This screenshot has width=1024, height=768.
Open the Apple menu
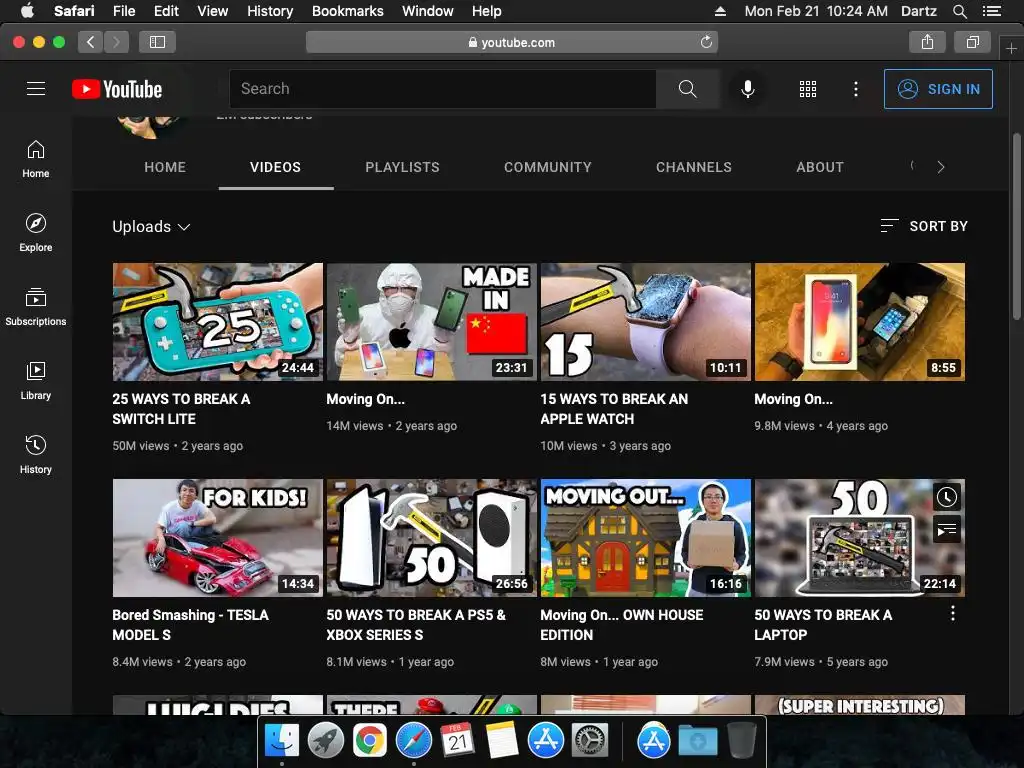(27, 11)
